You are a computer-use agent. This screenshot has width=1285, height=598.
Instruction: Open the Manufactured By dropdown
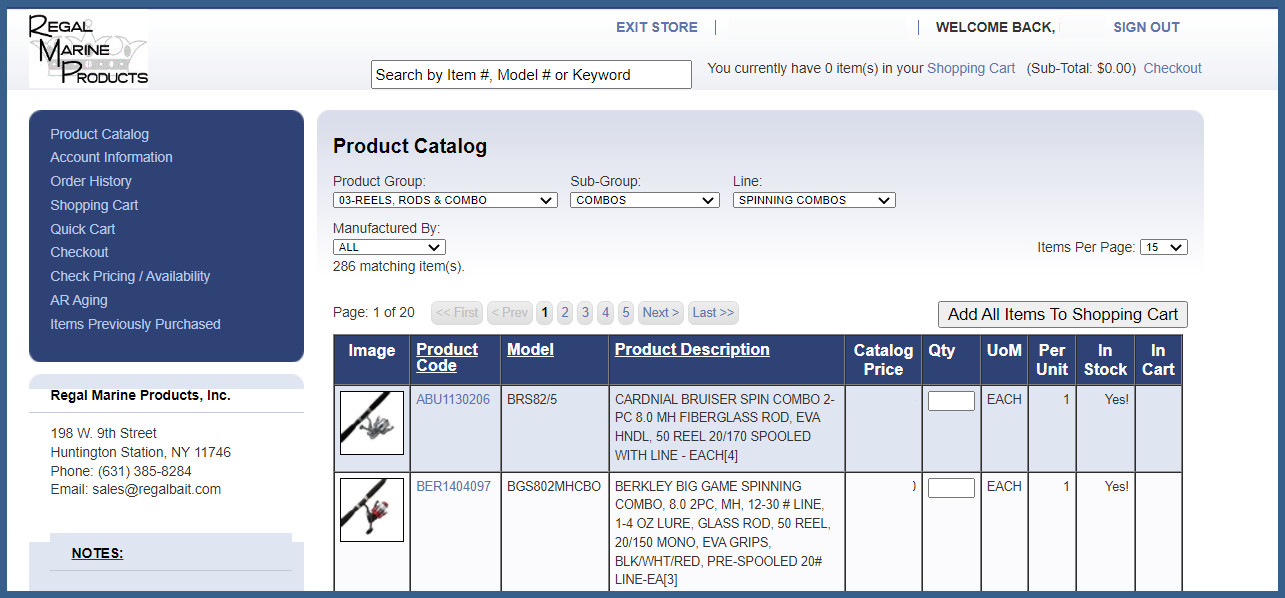(389, 247)
